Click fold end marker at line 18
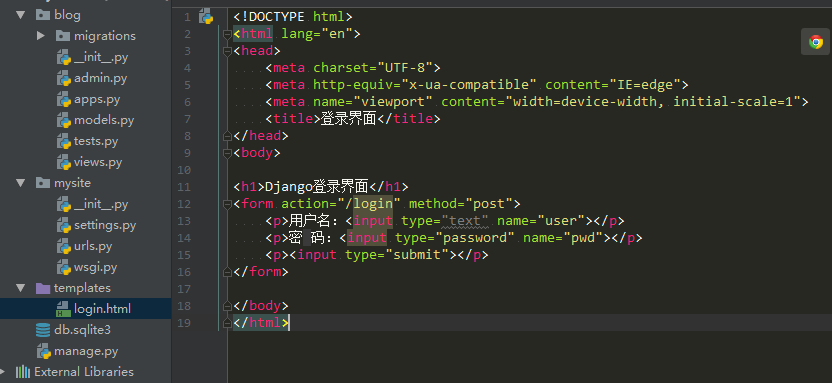The image size is (832, 383). click(x=228, y=306)
